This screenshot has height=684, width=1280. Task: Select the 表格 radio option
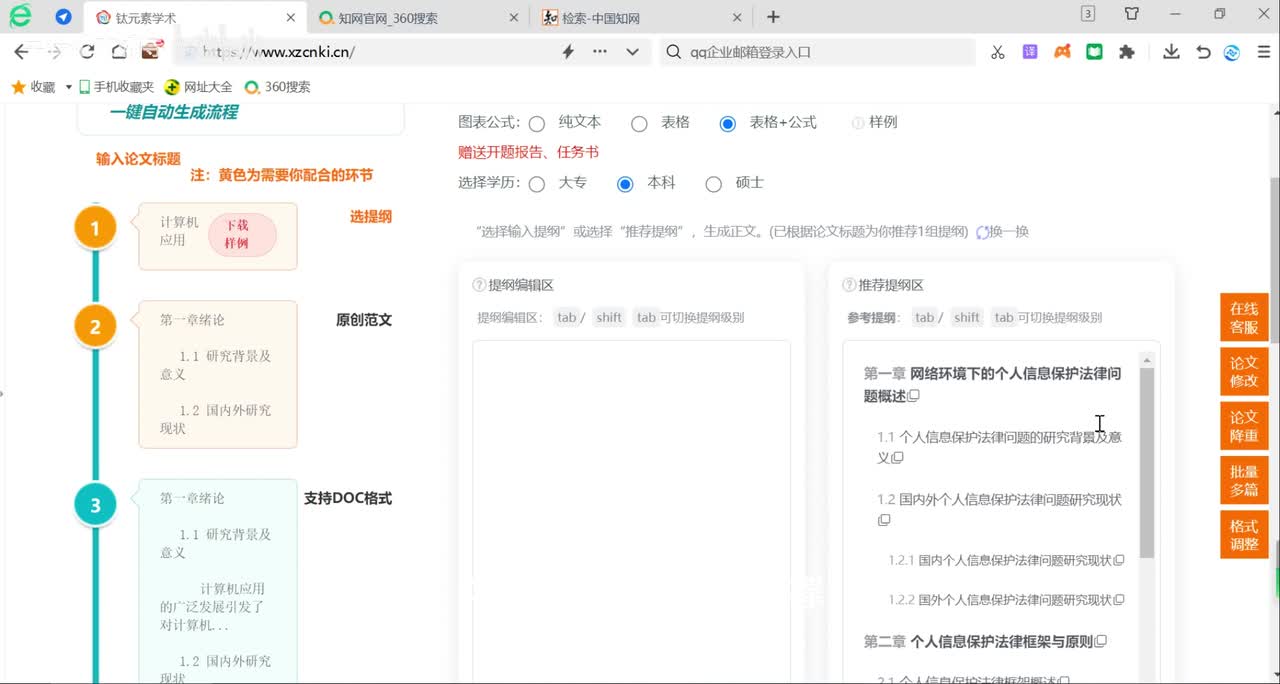coord(639,124)
